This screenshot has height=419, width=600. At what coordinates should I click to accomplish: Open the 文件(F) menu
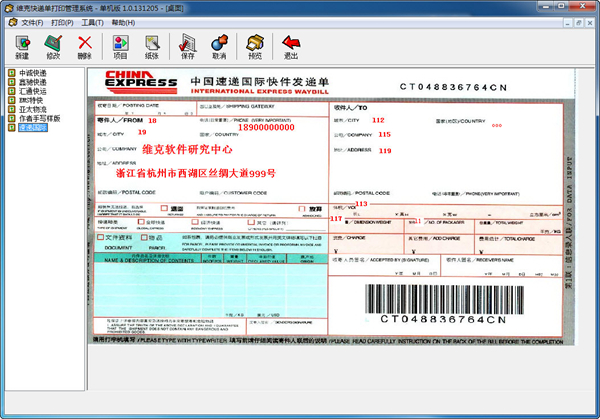[x=32, y=23]
